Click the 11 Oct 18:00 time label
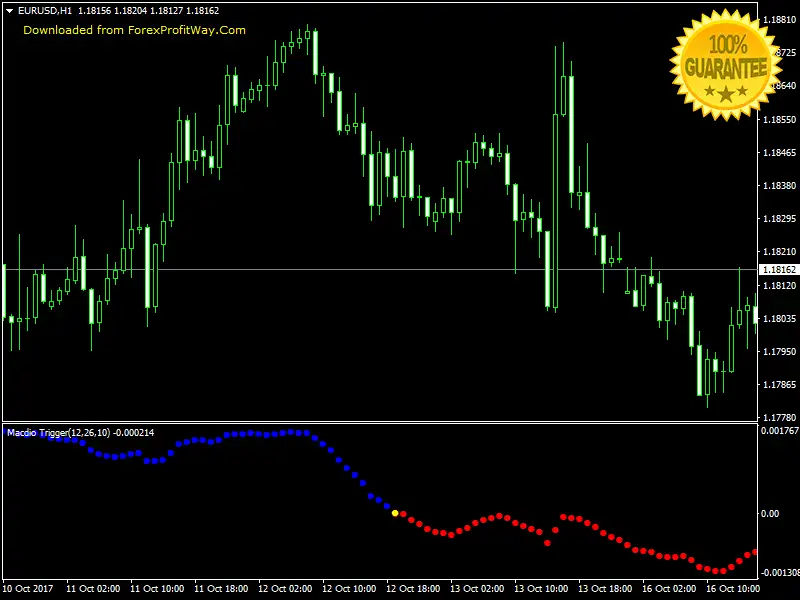 [x=221, y=589]
